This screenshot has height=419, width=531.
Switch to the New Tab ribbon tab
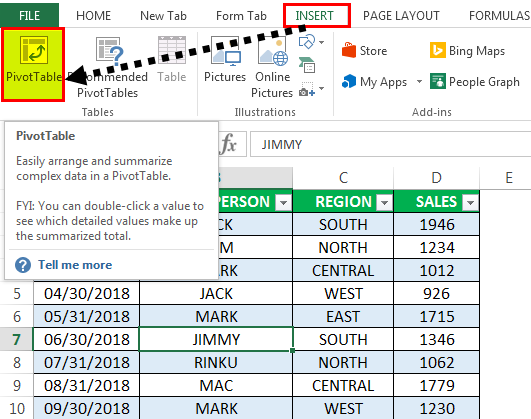tap(163, 16)
